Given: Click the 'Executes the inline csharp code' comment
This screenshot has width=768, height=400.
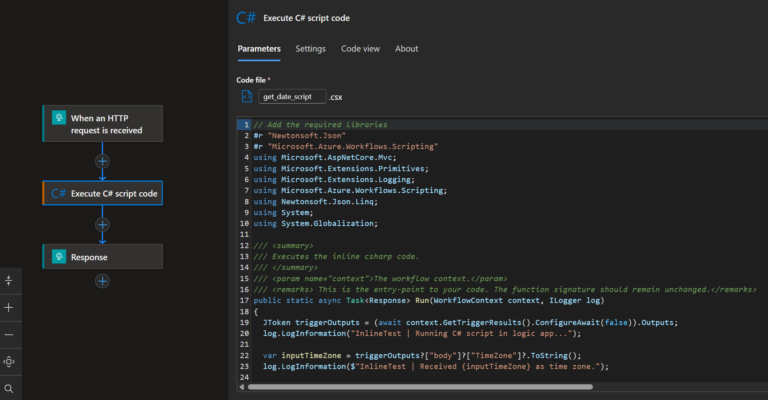Looking at the screenshot, I should (336, 257).
